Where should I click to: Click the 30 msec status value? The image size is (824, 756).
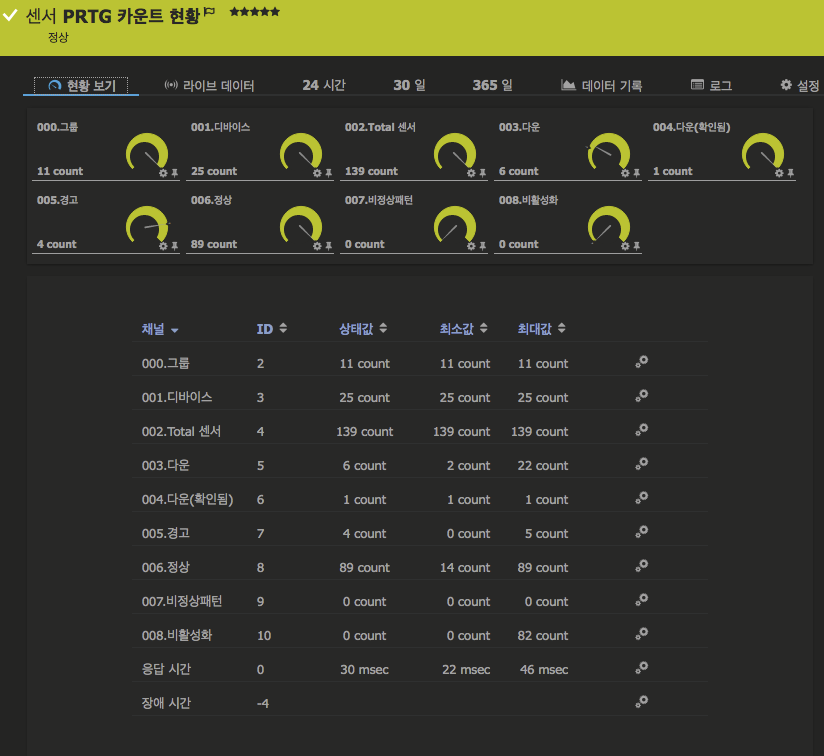[x=364, y=670]
